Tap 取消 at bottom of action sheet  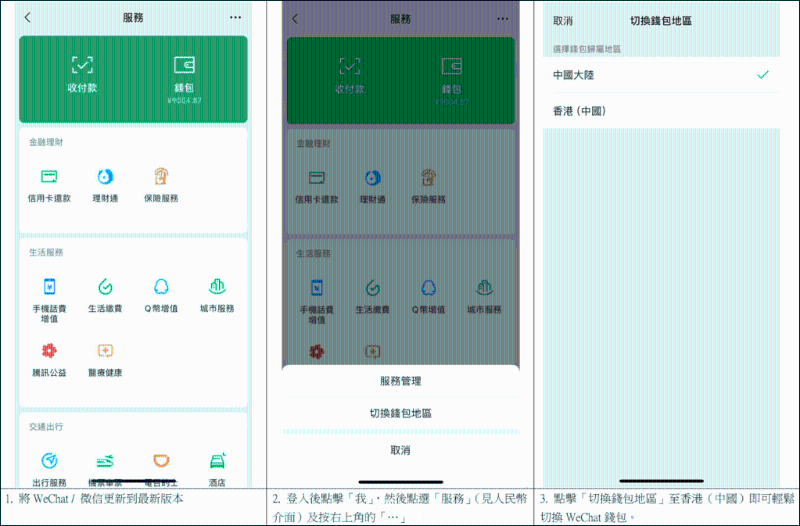point(400,451)
